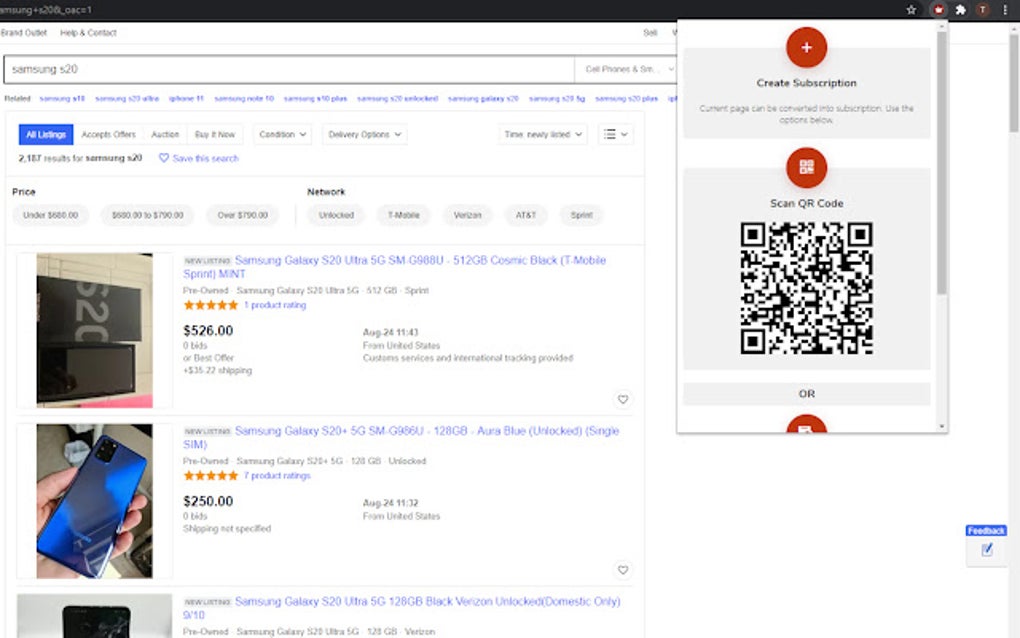Click heart icon on $250.00 S20+ listing
The image size is (1020, 638).
tap(623, 570)
